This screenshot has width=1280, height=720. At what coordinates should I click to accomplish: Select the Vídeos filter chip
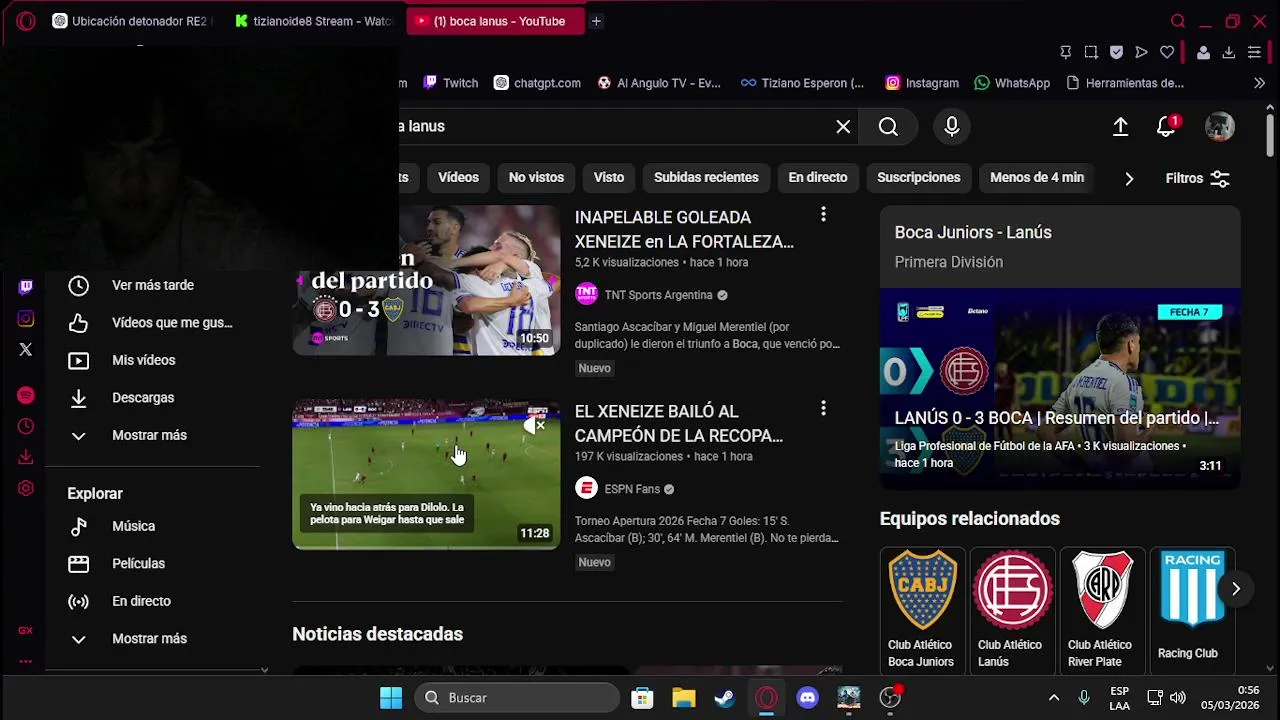coord(458,178)
